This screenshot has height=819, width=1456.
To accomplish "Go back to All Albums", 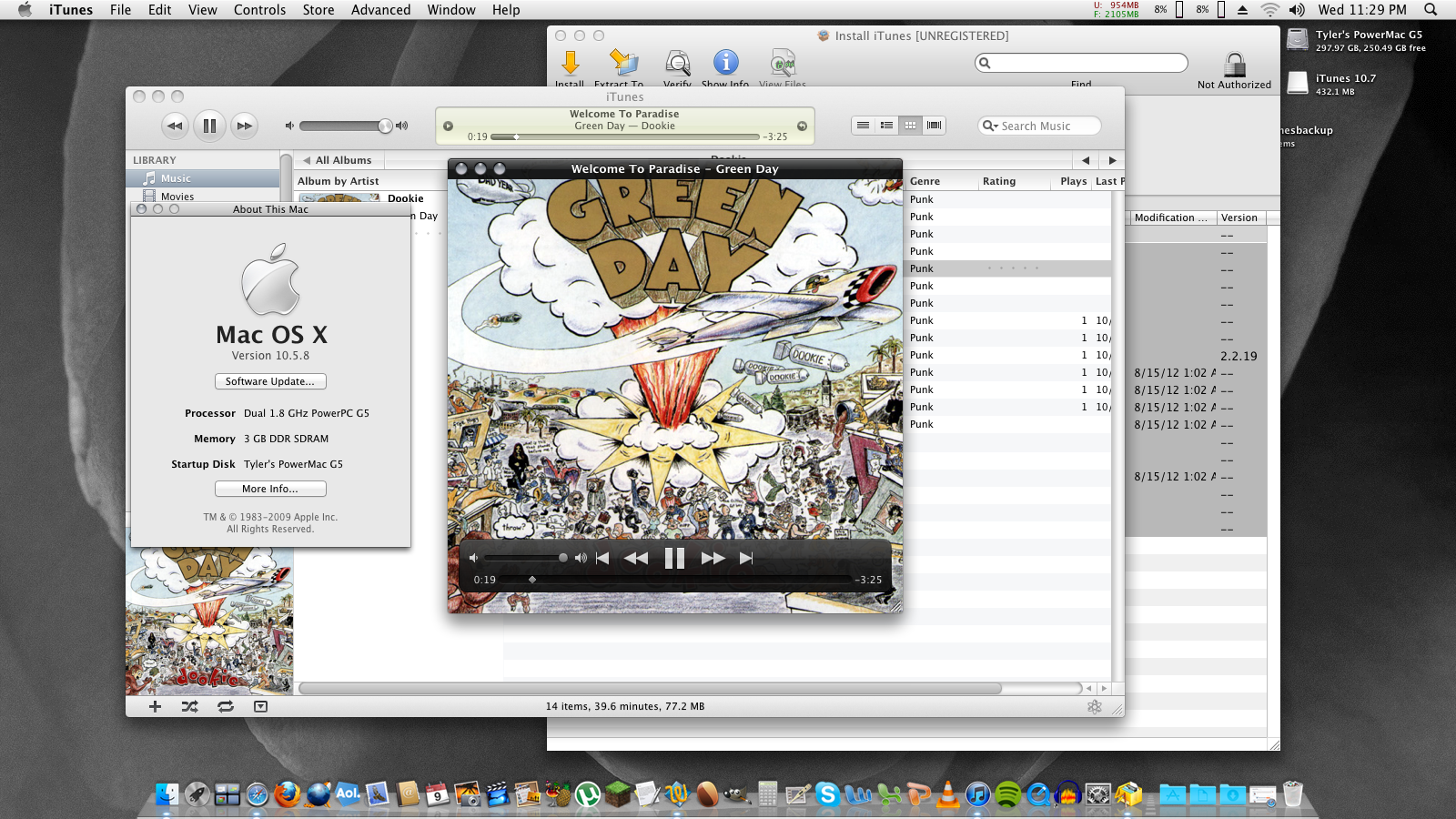I will (338, 160).
